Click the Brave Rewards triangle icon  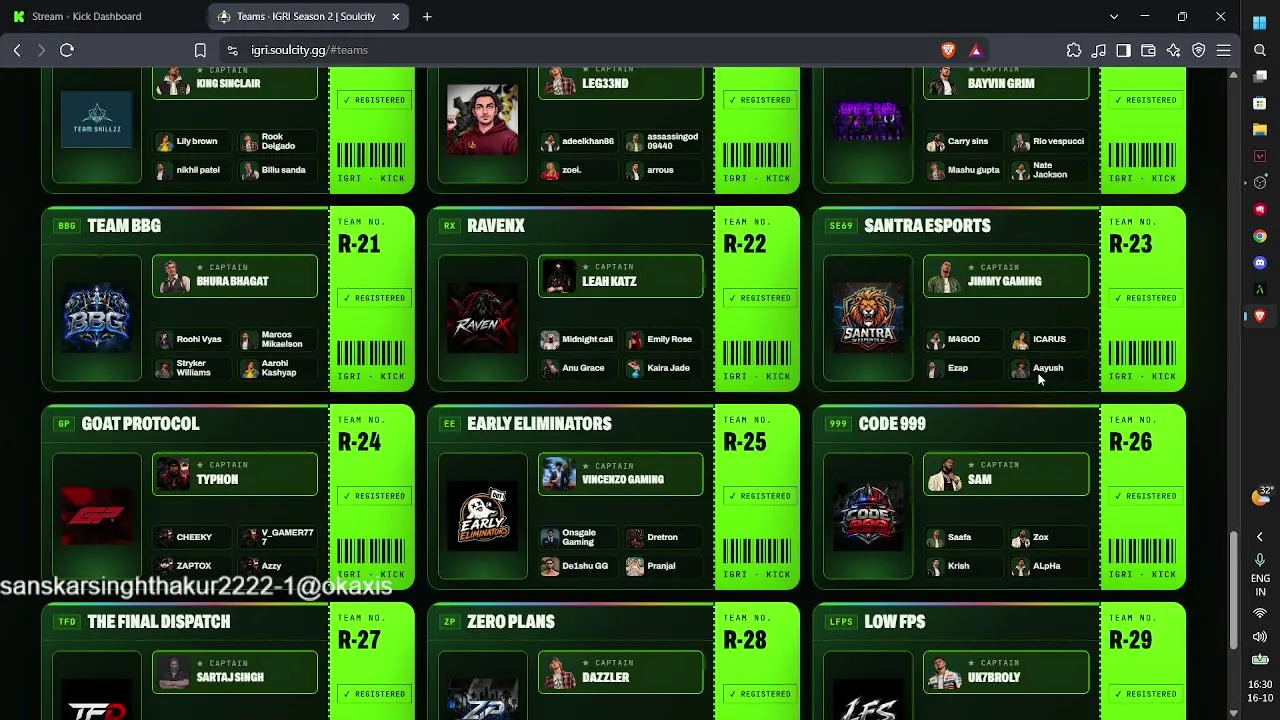pos(976,50)
